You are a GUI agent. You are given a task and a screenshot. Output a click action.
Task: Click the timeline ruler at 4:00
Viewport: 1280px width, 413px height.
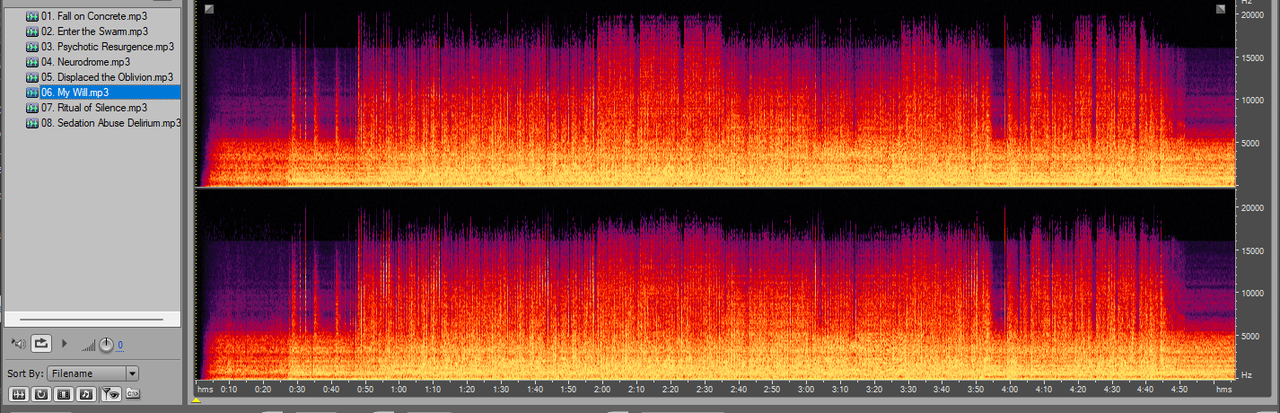[x=1009, y=389]
